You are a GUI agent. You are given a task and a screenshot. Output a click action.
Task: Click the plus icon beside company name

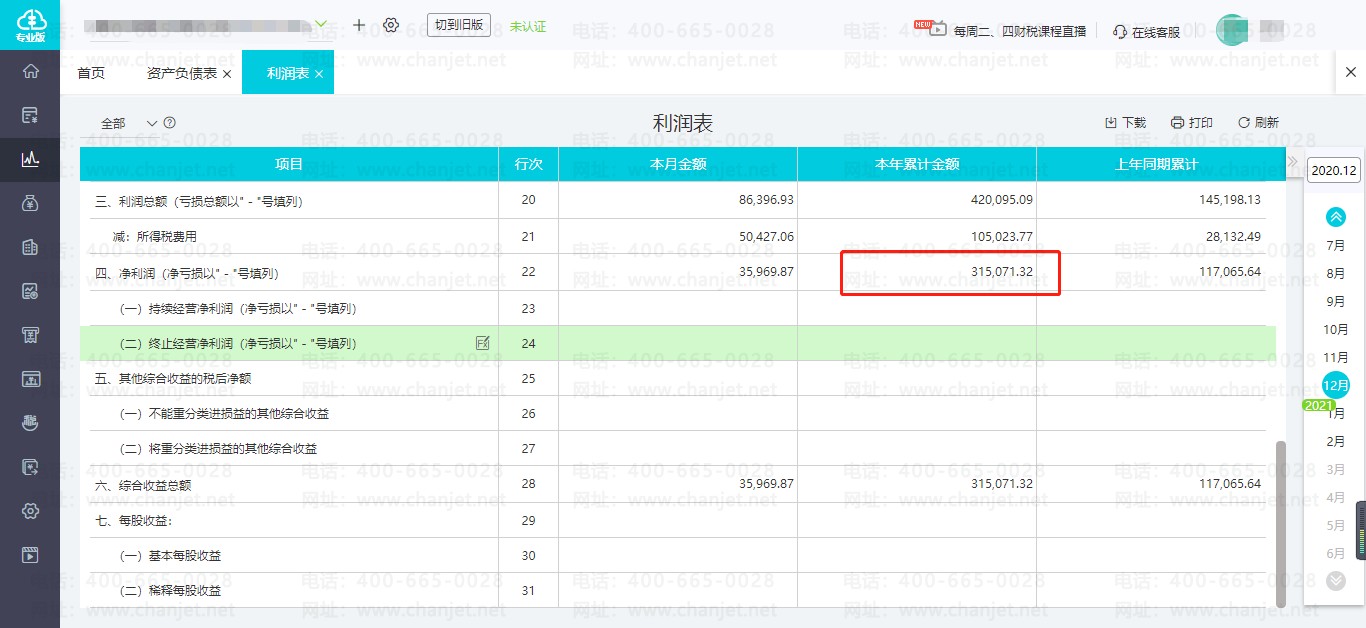359,25
